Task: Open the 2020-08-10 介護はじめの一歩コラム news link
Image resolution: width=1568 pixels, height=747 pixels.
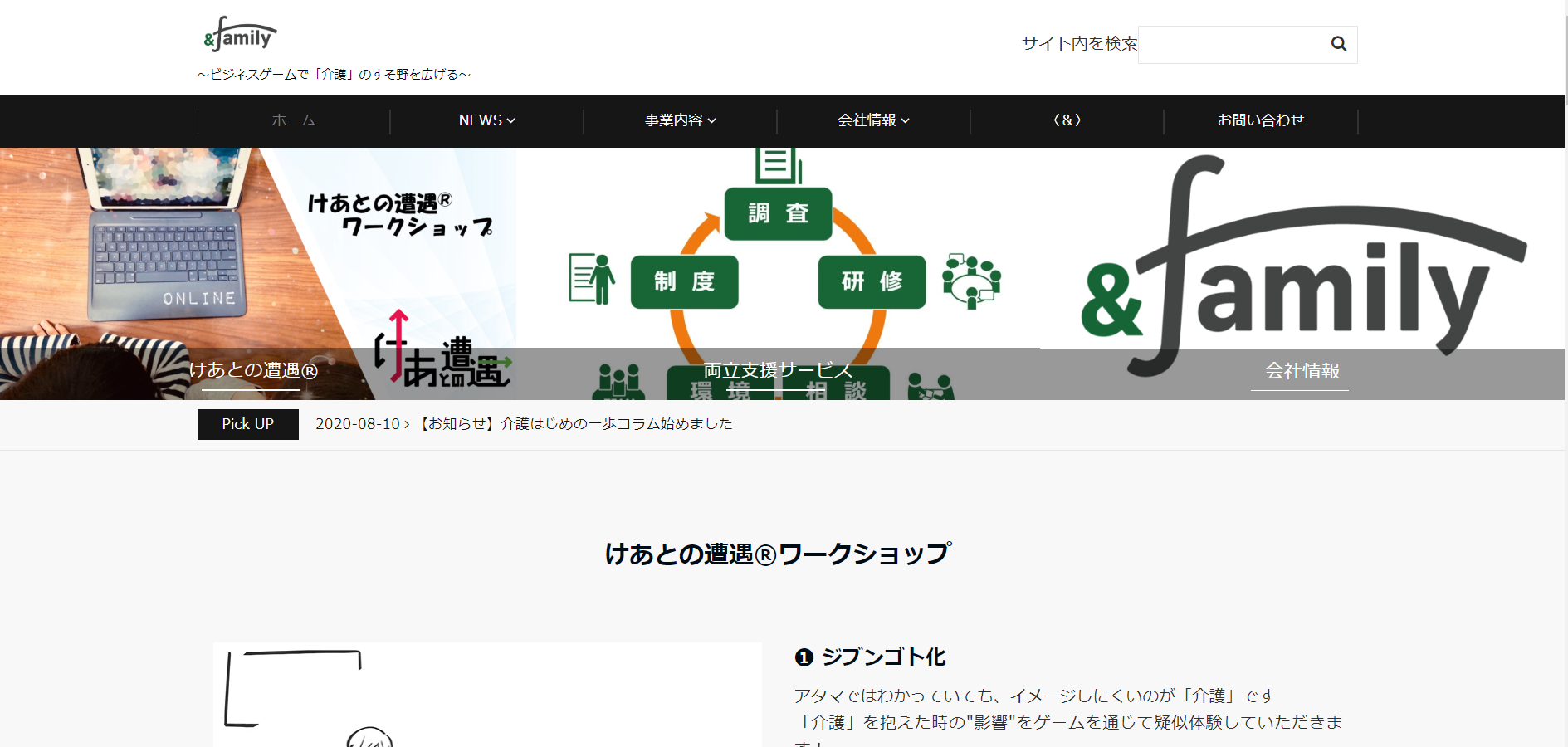Action: (524, 424)
